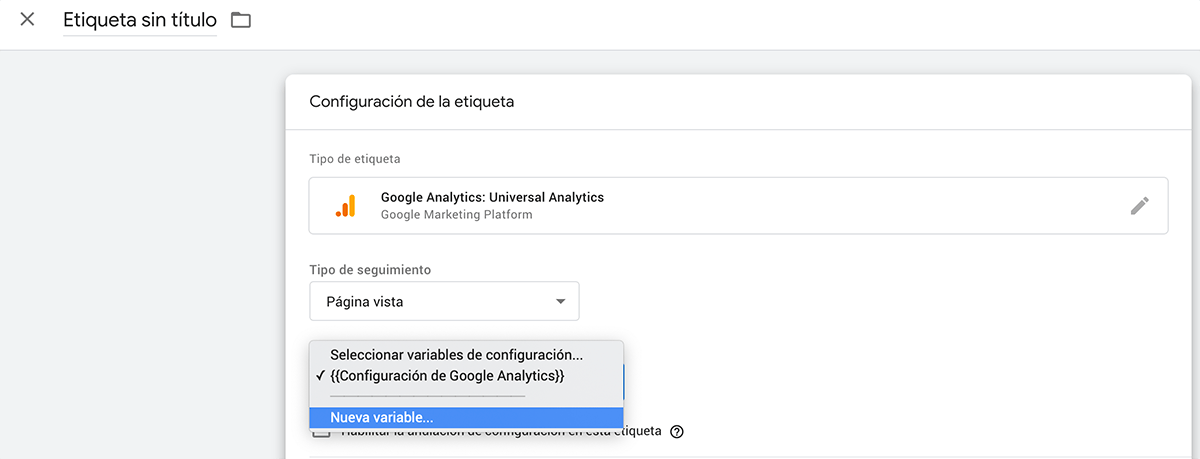Open the folder icon beside the tag title
The height and width of the screenshot is (459, 1200).
click(241, 20)
